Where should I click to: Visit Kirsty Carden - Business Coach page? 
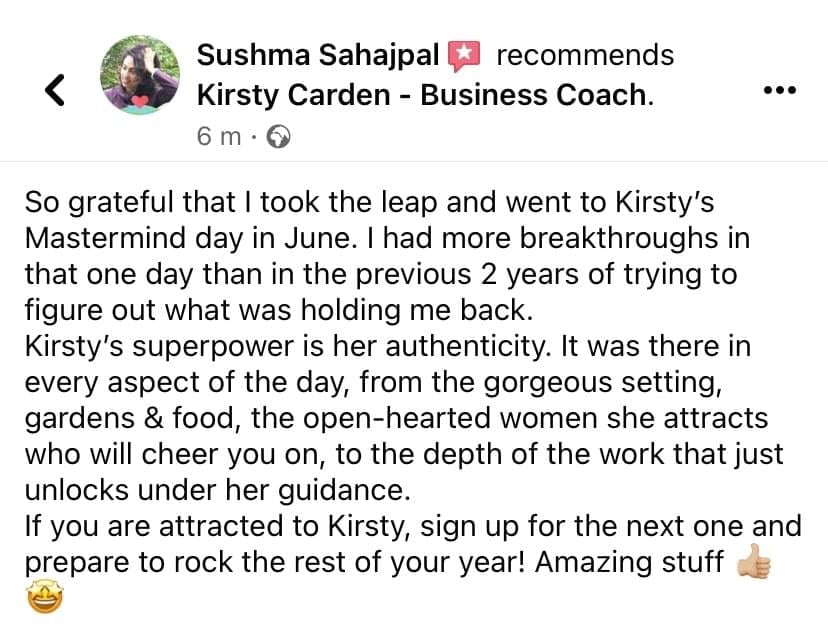[424, 96]
